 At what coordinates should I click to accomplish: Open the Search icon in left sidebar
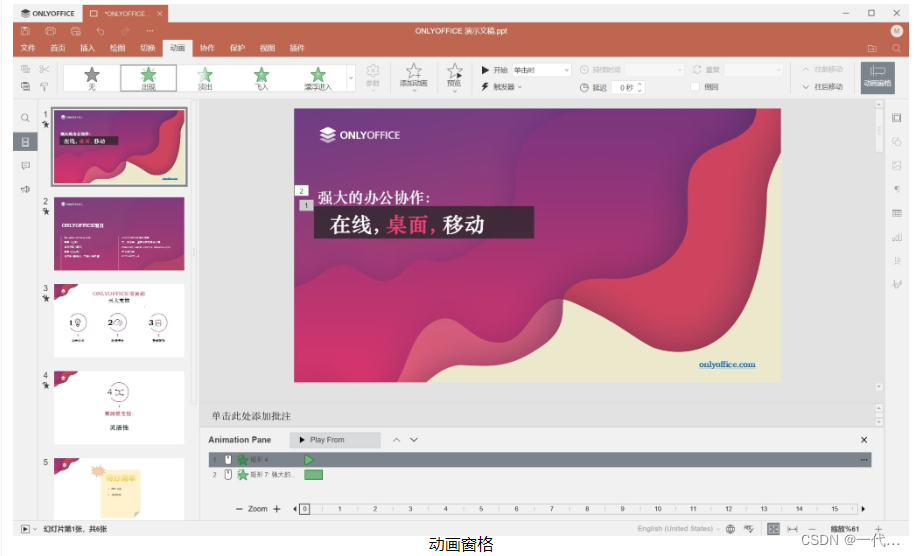tap(25, 118)
